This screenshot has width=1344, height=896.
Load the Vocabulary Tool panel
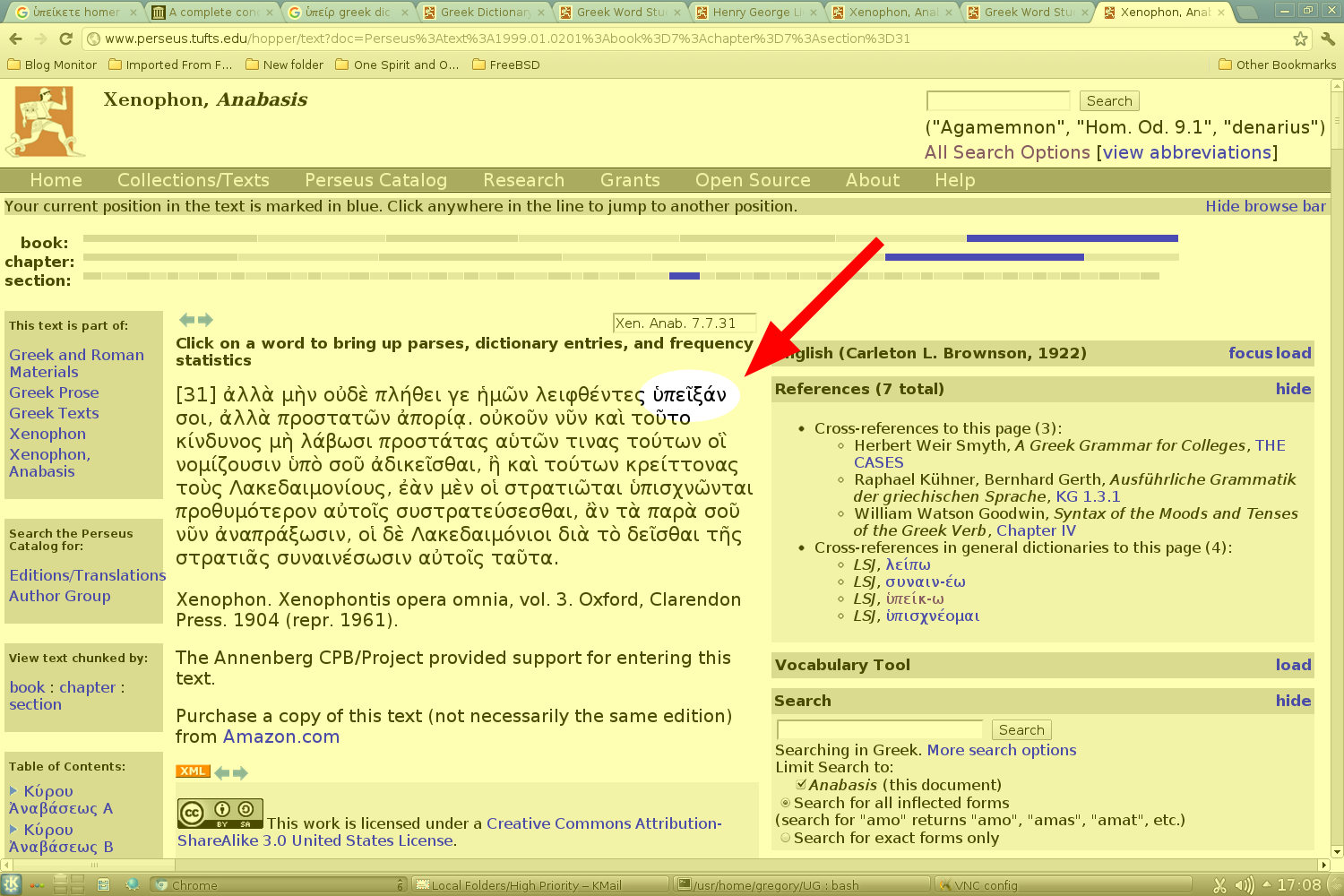(x=1293, y=665)
